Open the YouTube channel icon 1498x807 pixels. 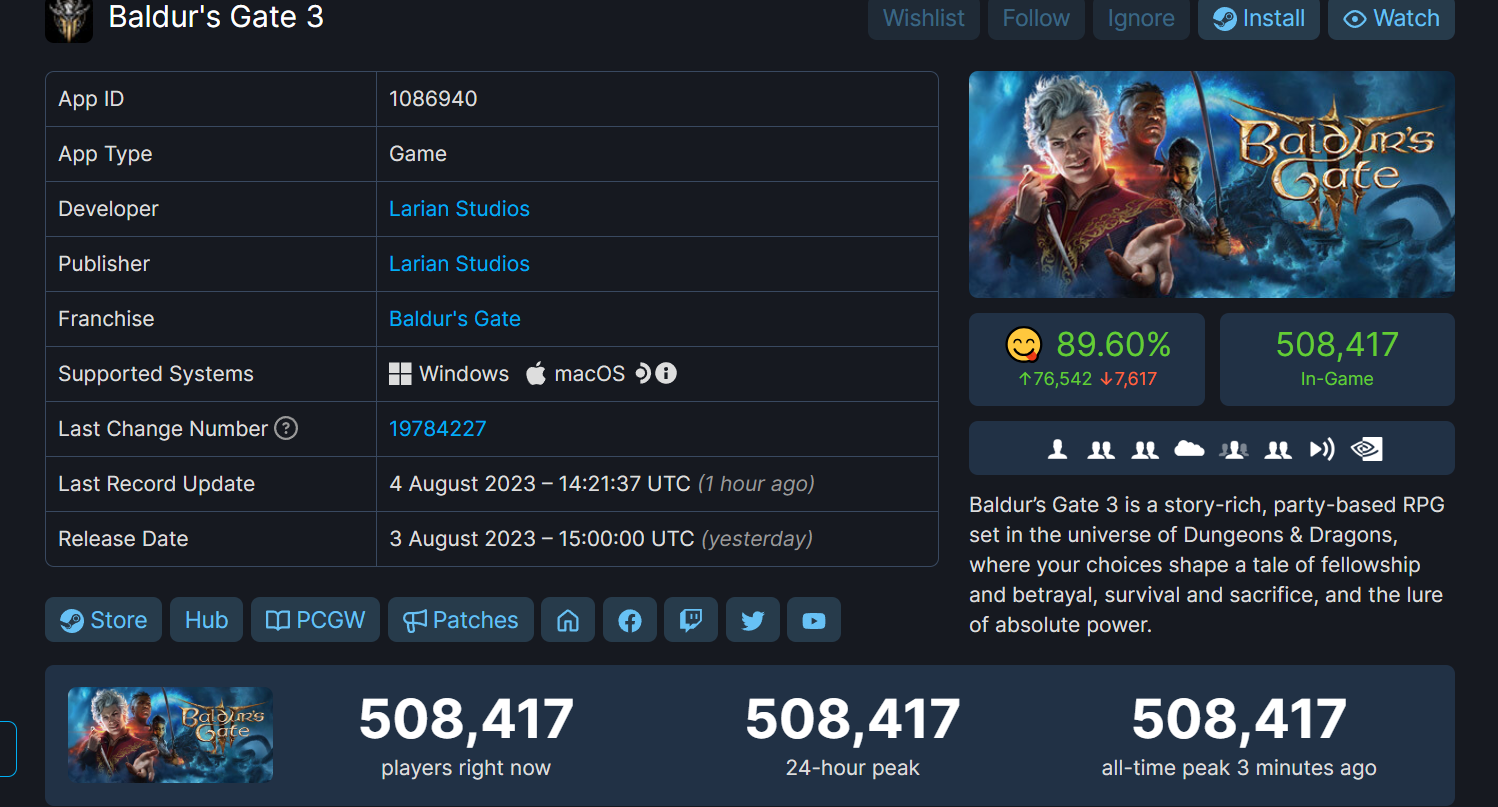pos(813,620)
